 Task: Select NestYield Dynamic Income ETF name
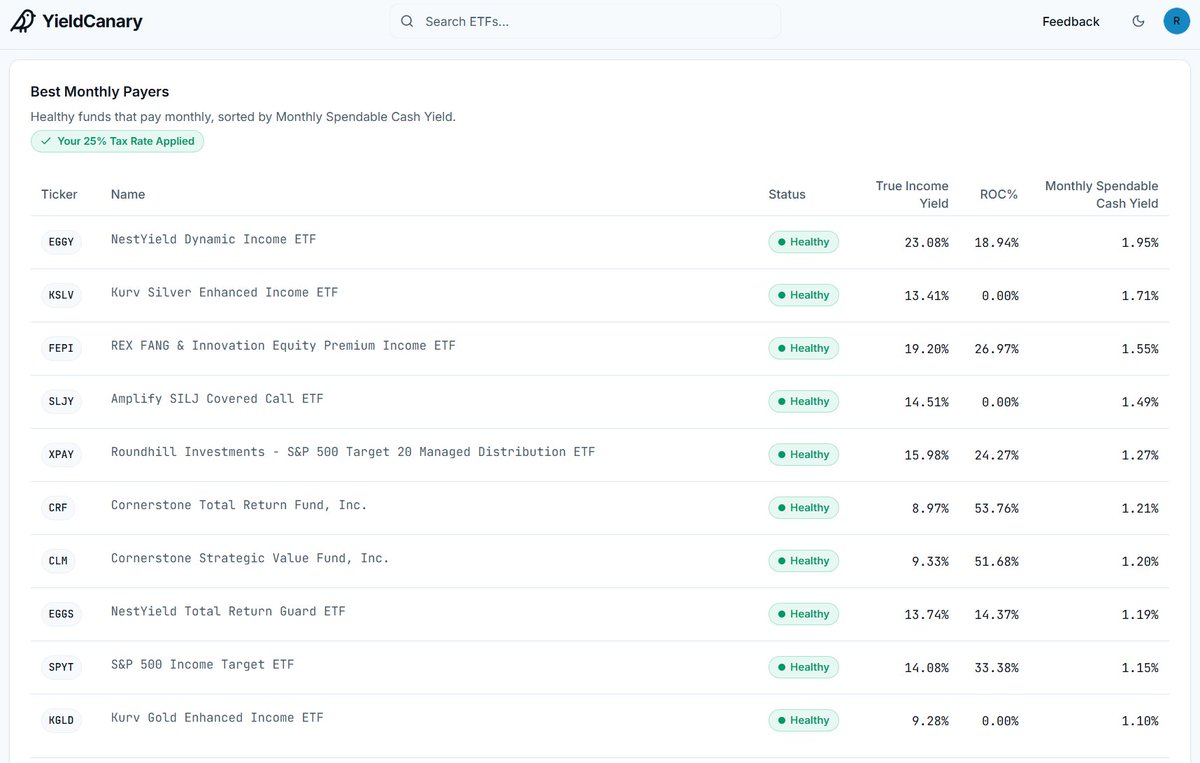(x=213, y=240)
